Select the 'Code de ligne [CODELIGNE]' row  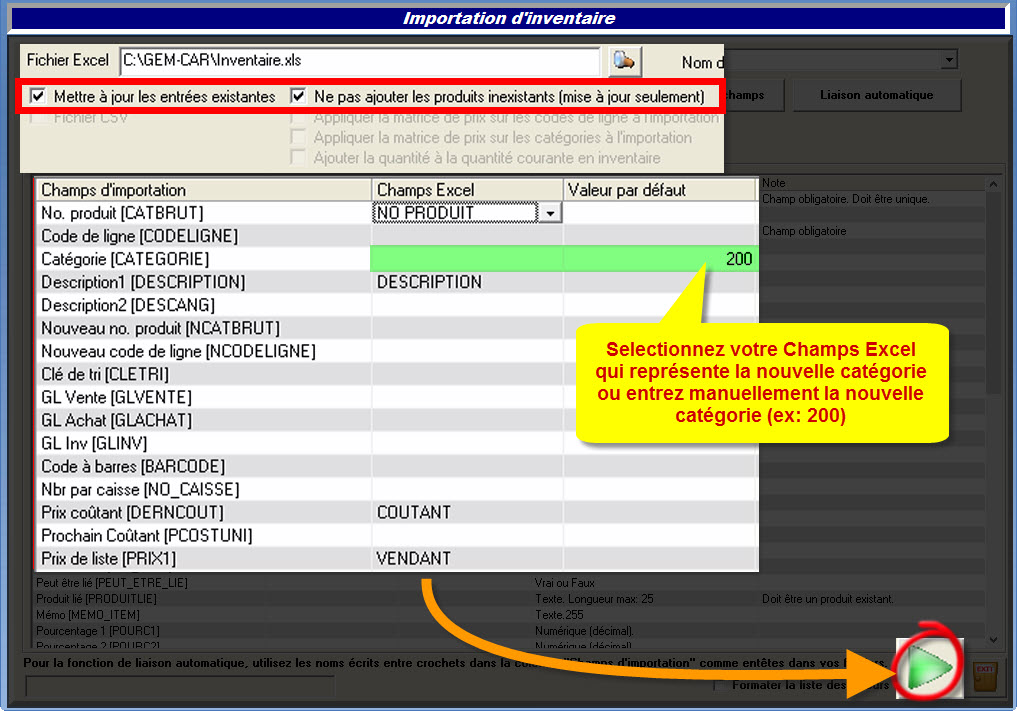203,236
